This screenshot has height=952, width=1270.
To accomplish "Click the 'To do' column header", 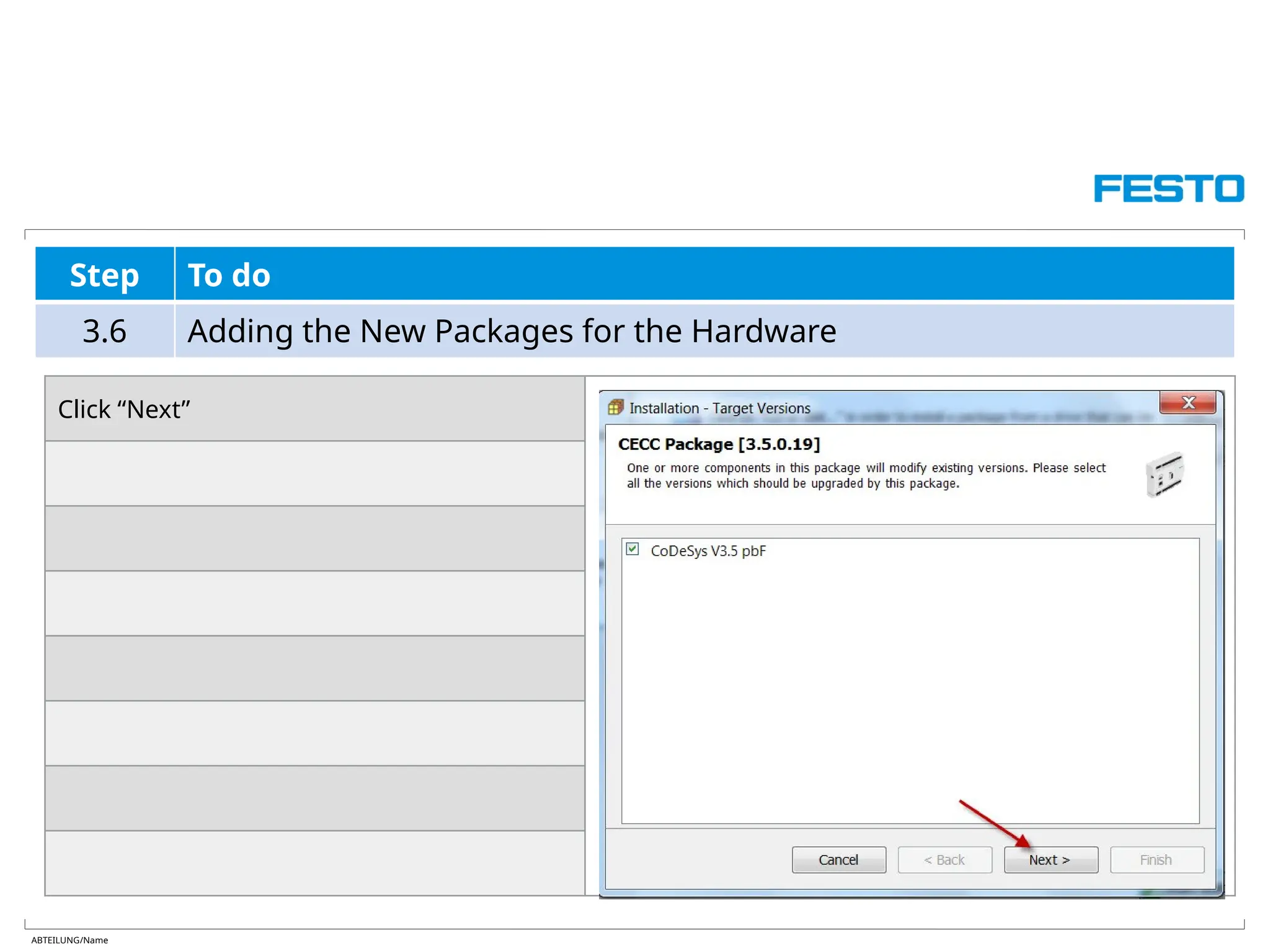I will (x=704, y=274).
